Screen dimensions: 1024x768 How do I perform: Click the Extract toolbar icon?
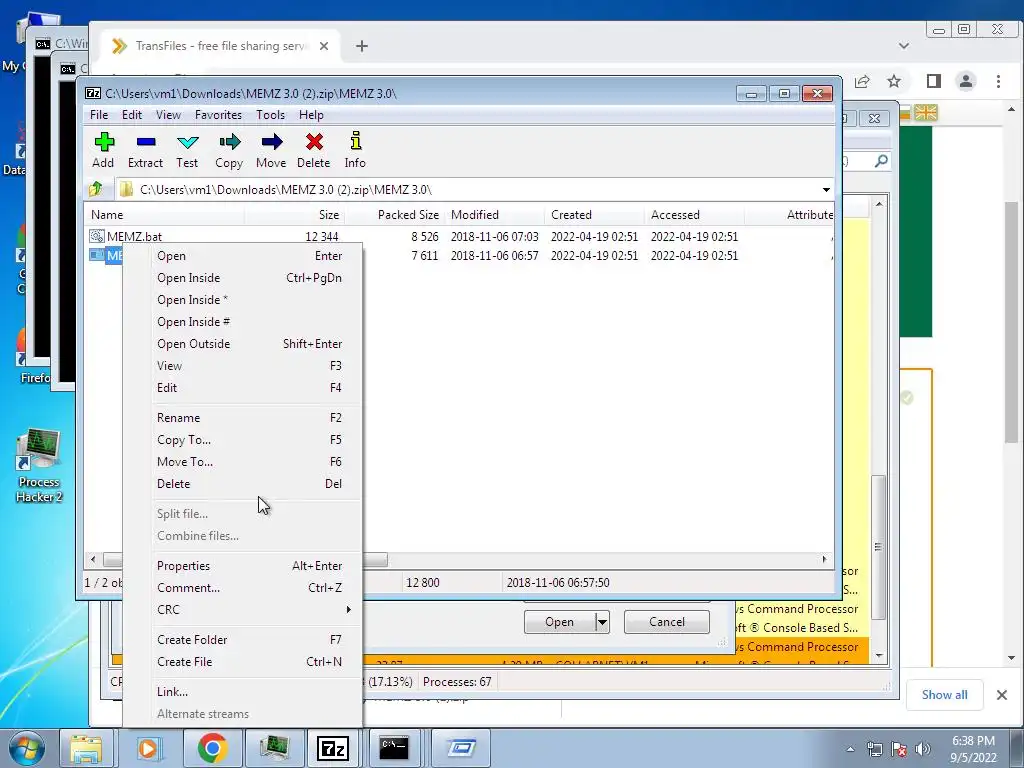[x=146, y=142]
